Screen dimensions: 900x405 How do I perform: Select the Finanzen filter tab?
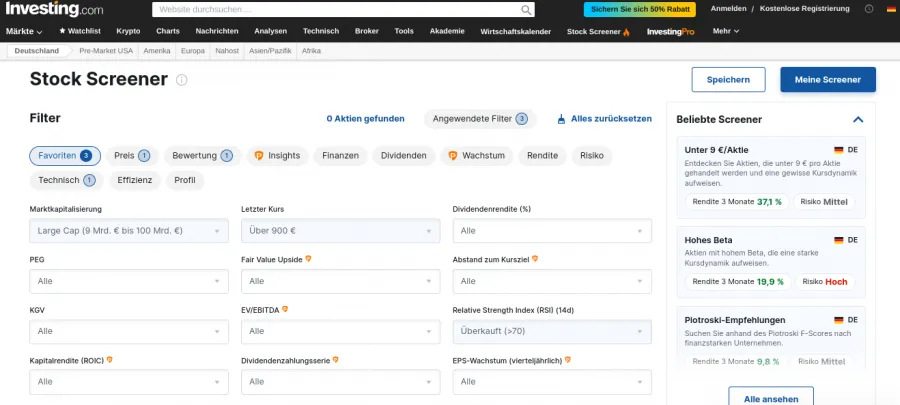click(x=340, y=155)
